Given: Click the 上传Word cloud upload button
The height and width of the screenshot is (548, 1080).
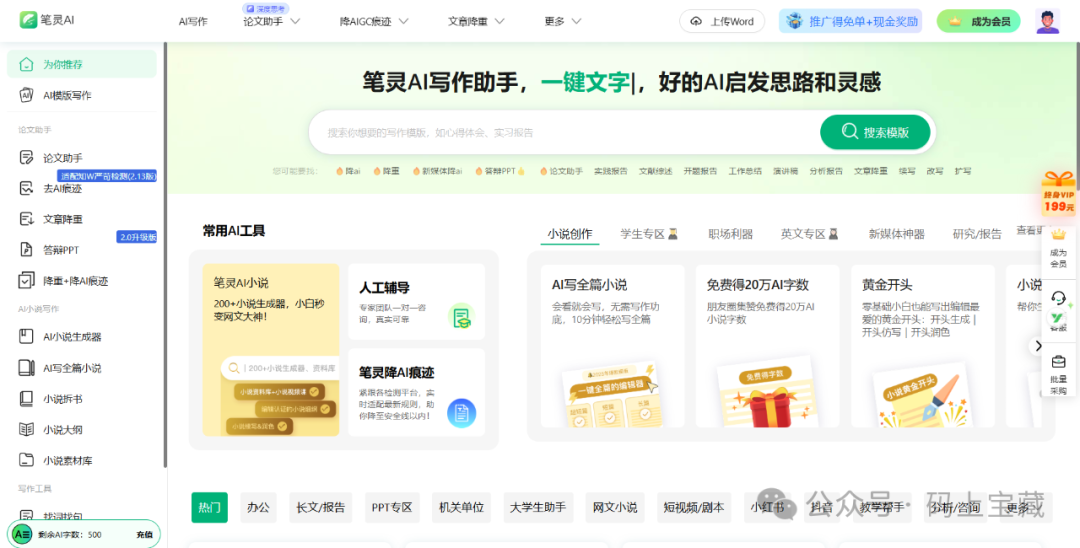Looking at the screenshot, I should point(722,21).
